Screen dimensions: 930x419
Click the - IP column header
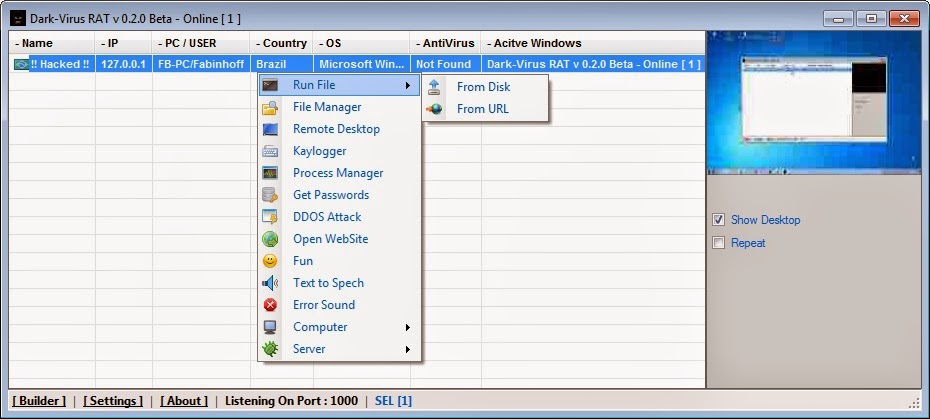[123, 43]
